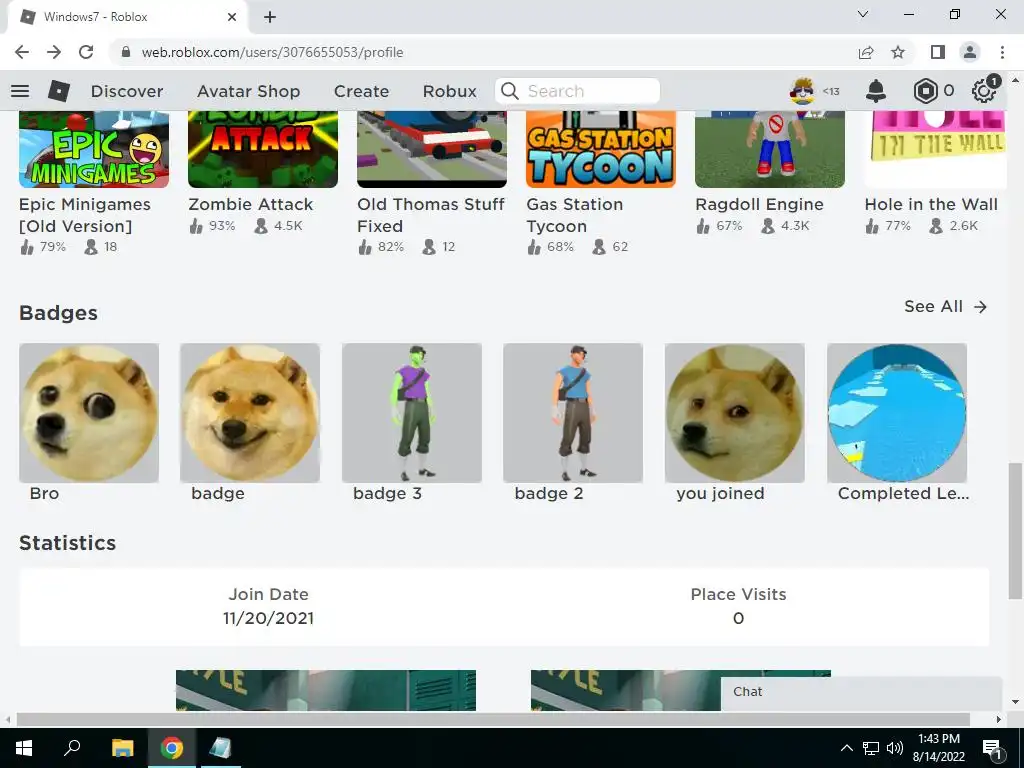The width and height of the screenshot is (1024, 768).
Task: Click the vertical page scrollbar thumb
Action: tap(1014, 530)
